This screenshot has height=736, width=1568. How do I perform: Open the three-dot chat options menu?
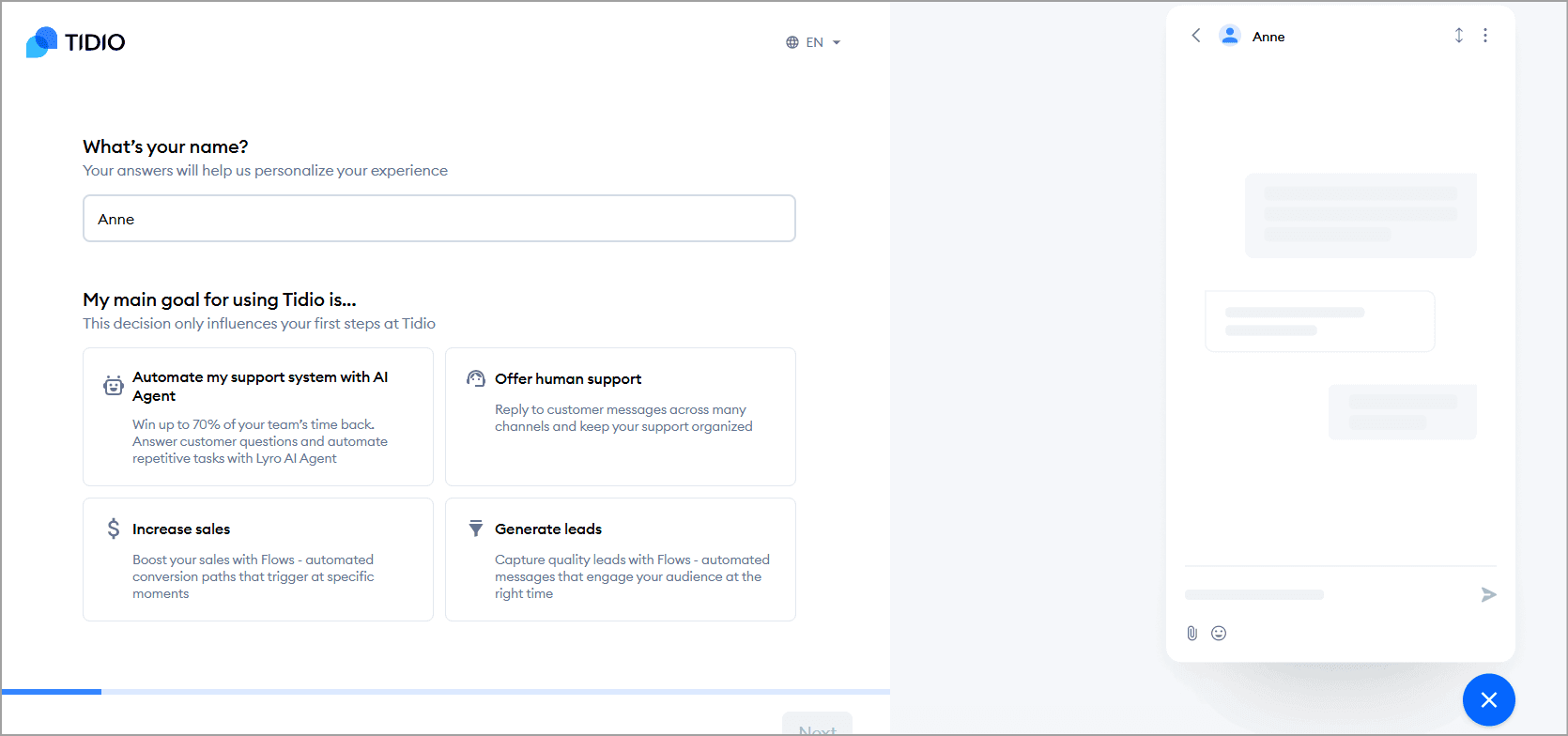click(1485, 36)
